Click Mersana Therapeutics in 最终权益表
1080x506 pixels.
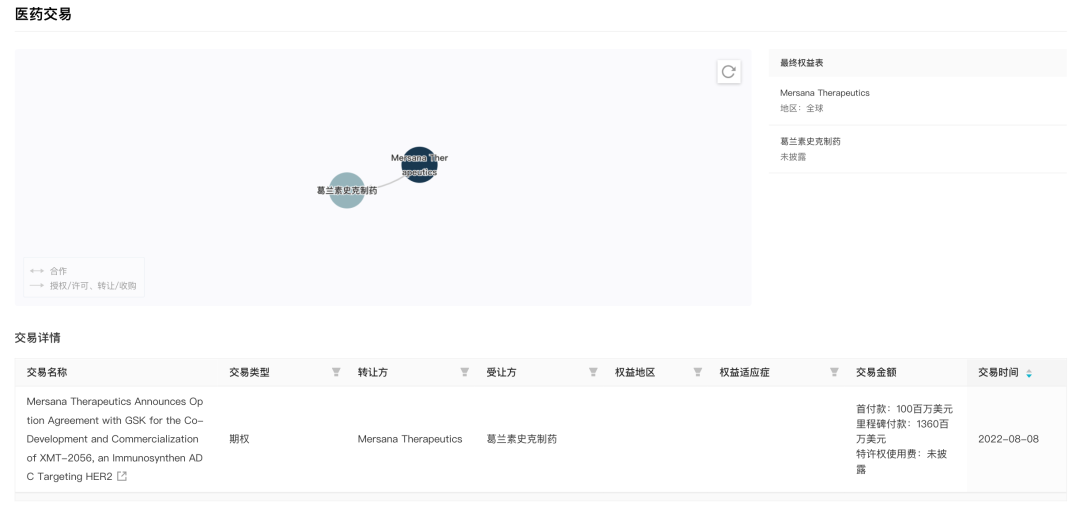[824, 93]
